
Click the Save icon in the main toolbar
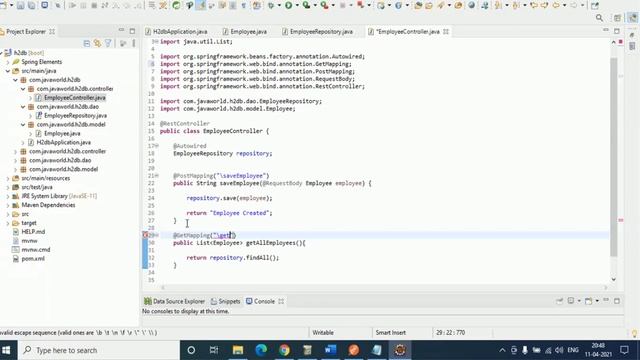(x=20, y=5)
